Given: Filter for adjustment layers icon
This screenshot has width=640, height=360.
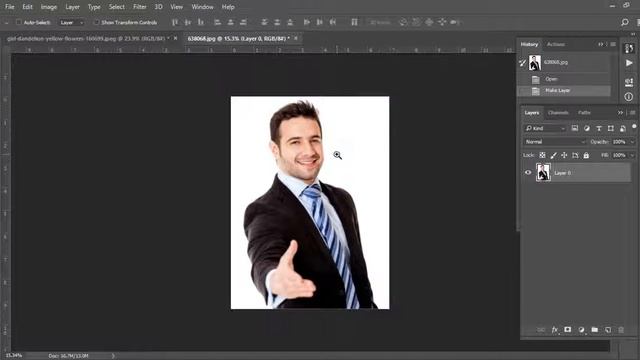Looking at the screenshot, I should tap(587, 128).
